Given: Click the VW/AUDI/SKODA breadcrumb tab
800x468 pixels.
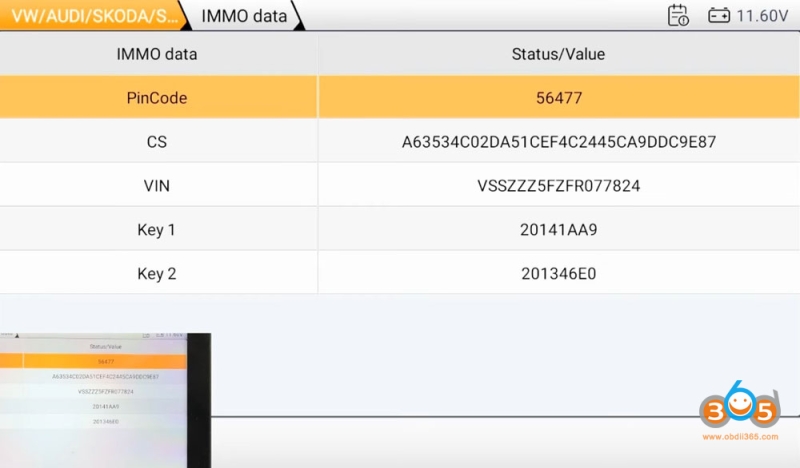Looking at the screenshot, I should [90, 15].
